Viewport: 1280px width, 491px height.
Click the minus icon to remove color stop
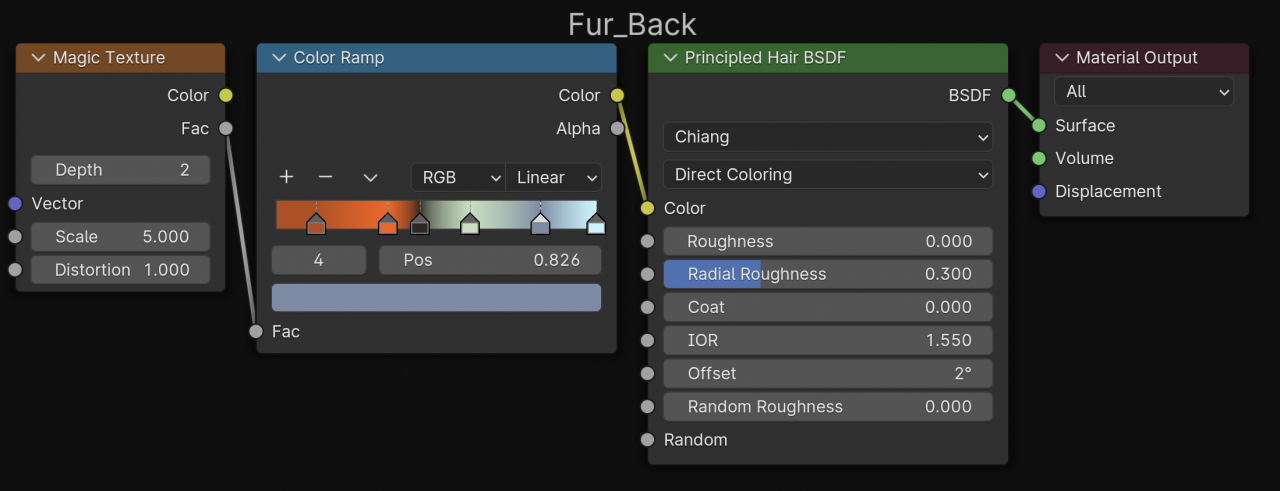(325, 177)
